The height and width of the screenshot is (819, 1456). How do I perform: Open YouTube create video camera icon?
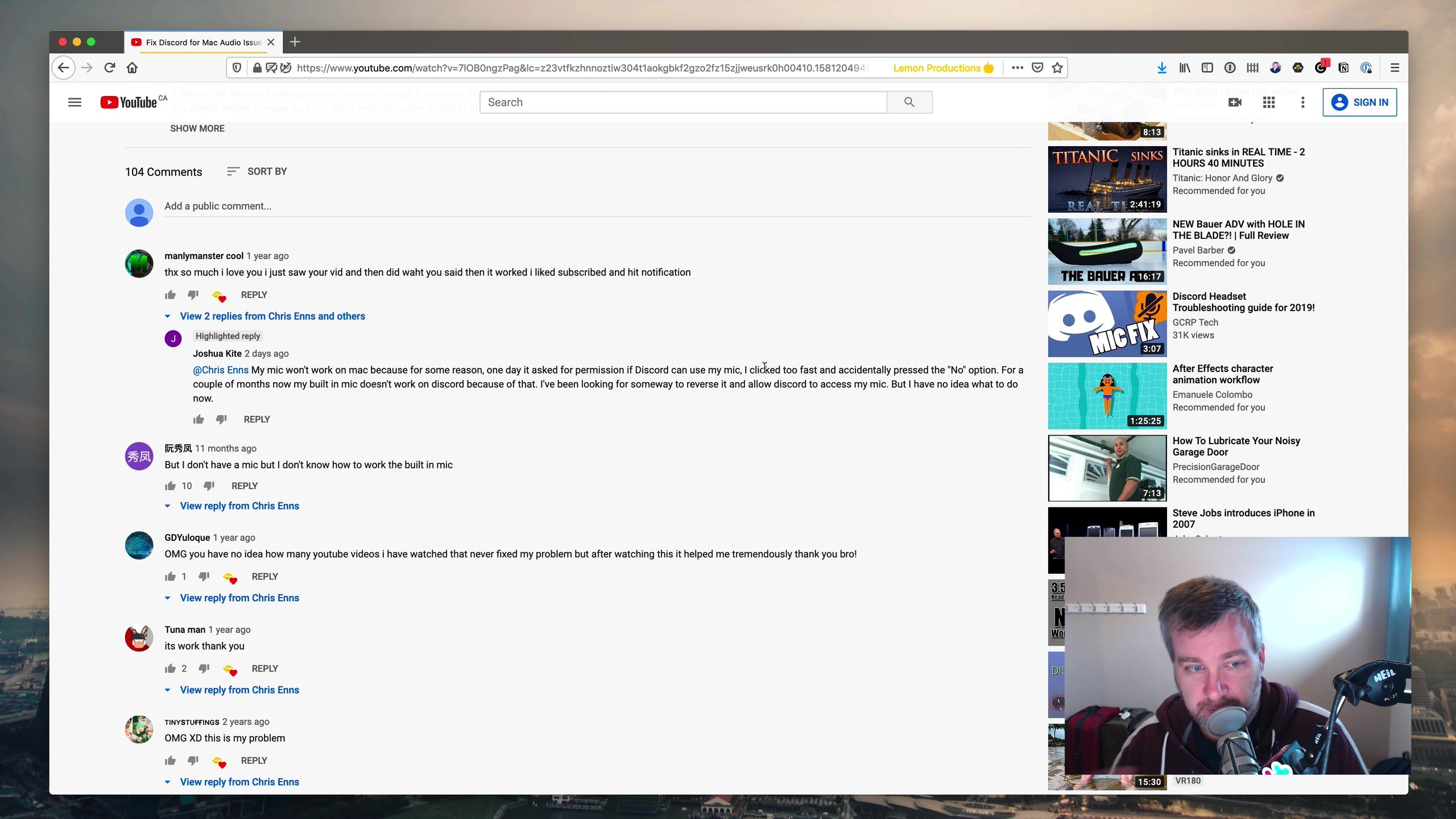(x=1235, y=102)
